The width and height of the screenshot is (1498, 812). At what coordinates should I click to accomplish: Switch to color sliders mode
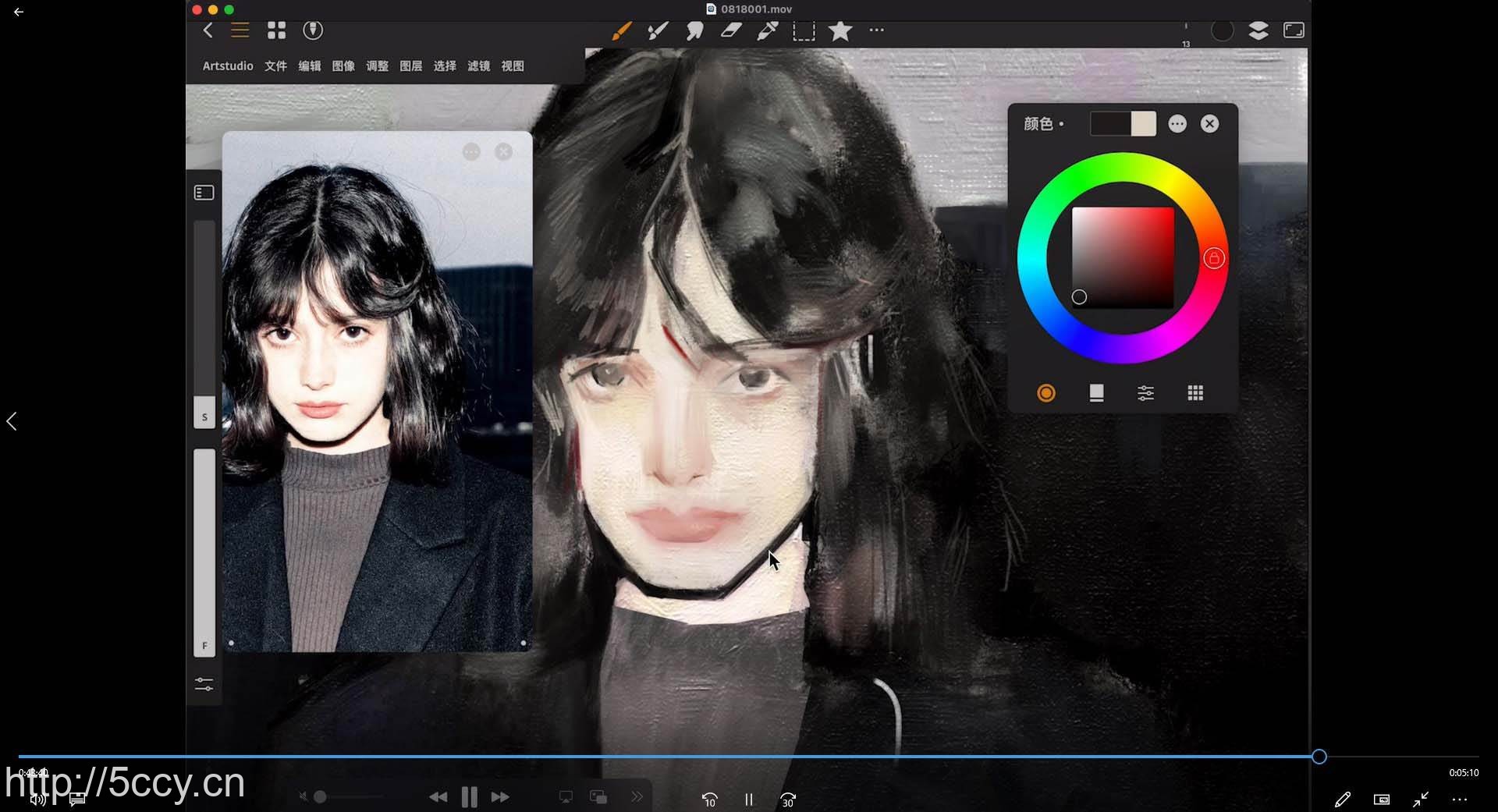pyautogui.click(x=1145, y=393)
